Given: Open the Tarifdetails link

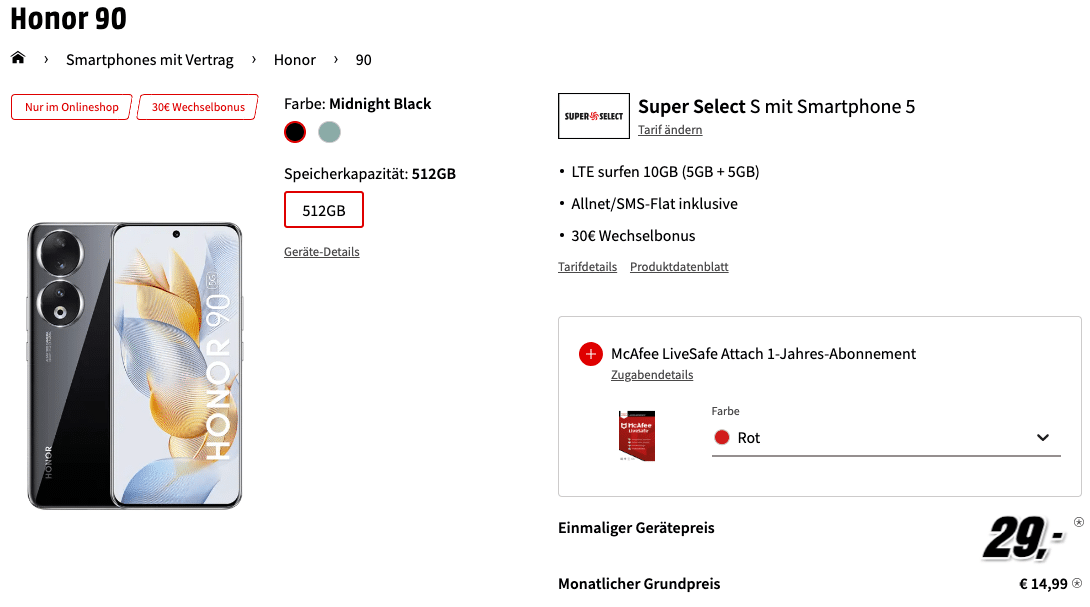Looking at the screenshot, I should [587, 266].
